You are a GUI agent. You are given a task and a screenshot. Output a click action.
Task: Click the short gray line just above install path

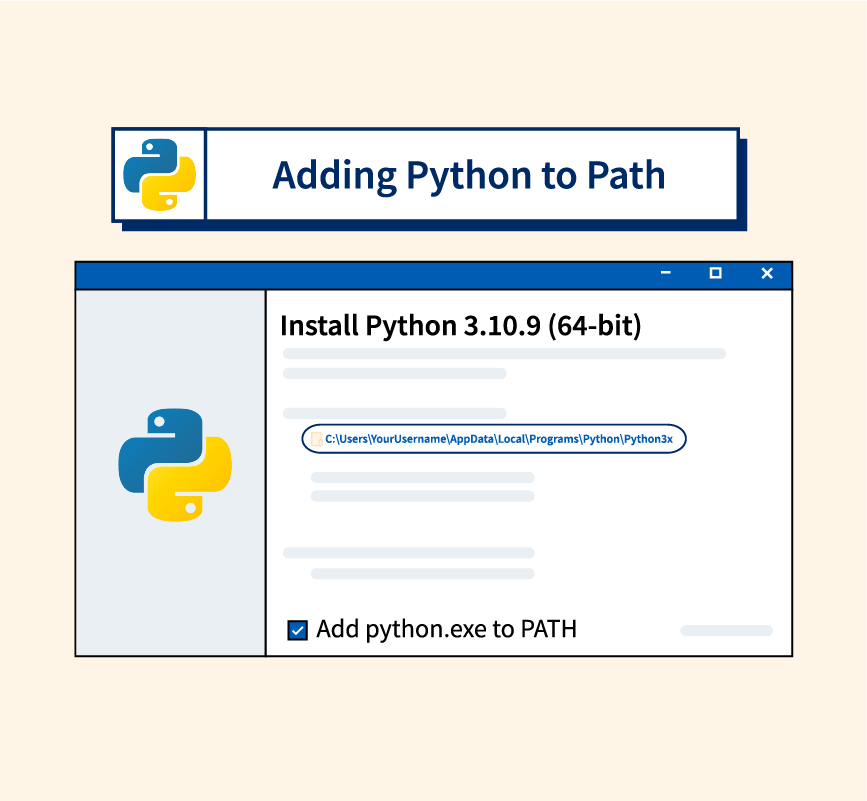[x=394, y=413]
